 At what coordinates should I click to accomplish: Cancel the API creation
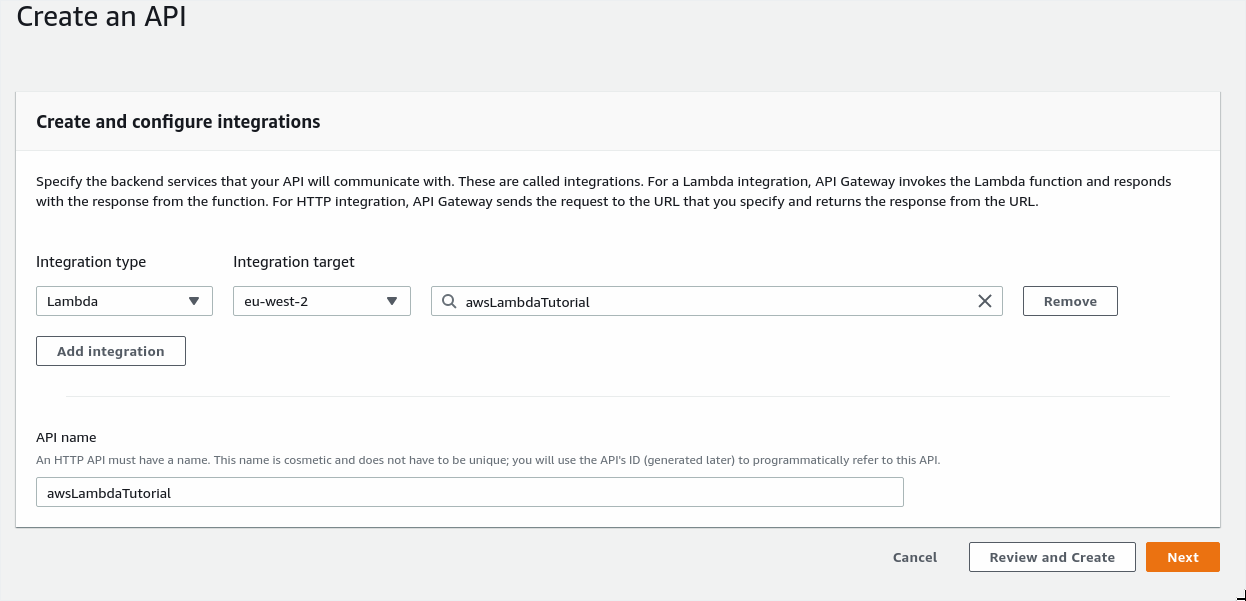pyautogui.click(x=914, y=557)
